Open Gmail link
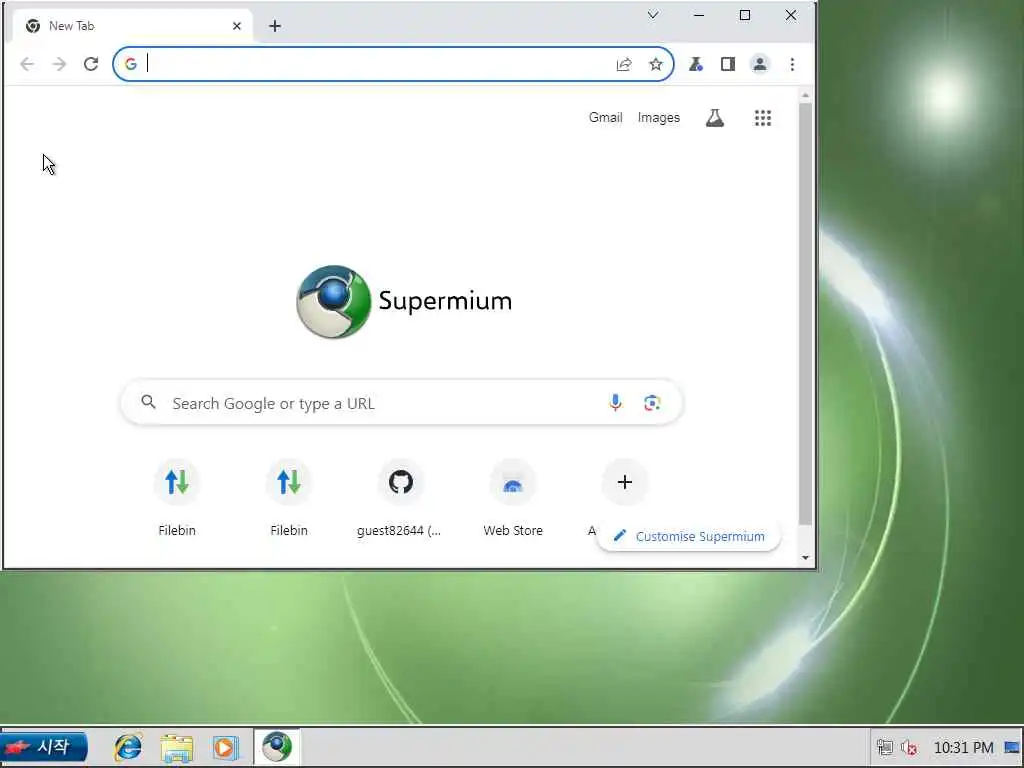This screenshot has width=1024, height=768. (x=605, y=118)
